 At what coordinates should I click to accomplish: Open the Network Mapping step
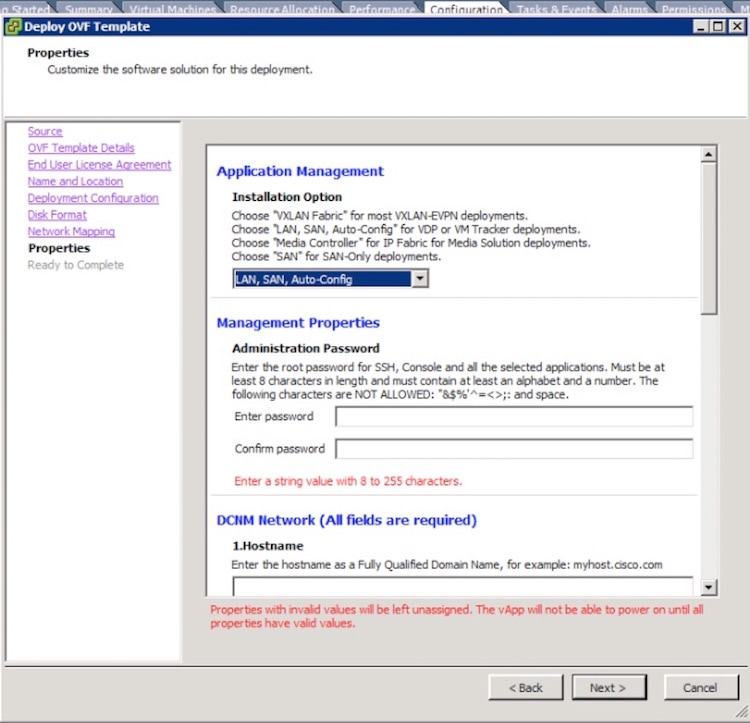pos(71,232)
